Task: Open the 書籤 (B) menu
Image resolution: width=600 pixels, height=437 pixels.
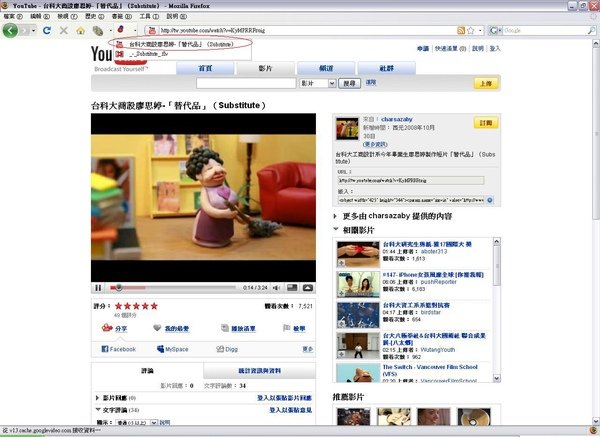Action: pyautogui.click(x=122, y=16)
